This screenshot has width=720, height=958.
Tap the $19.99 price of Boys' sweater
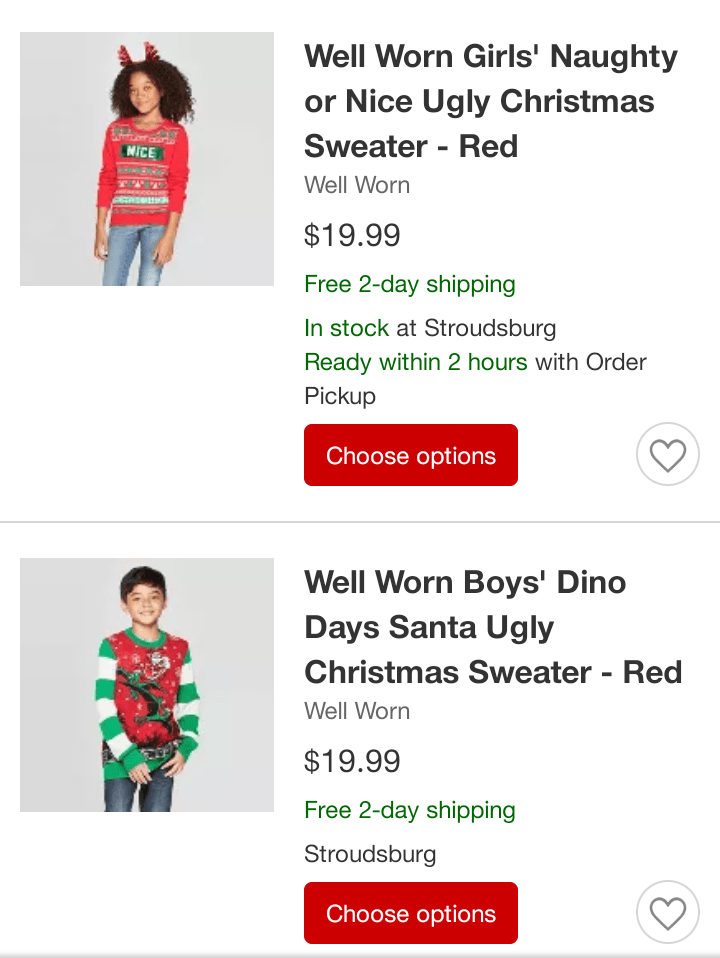tap(352, 762)
